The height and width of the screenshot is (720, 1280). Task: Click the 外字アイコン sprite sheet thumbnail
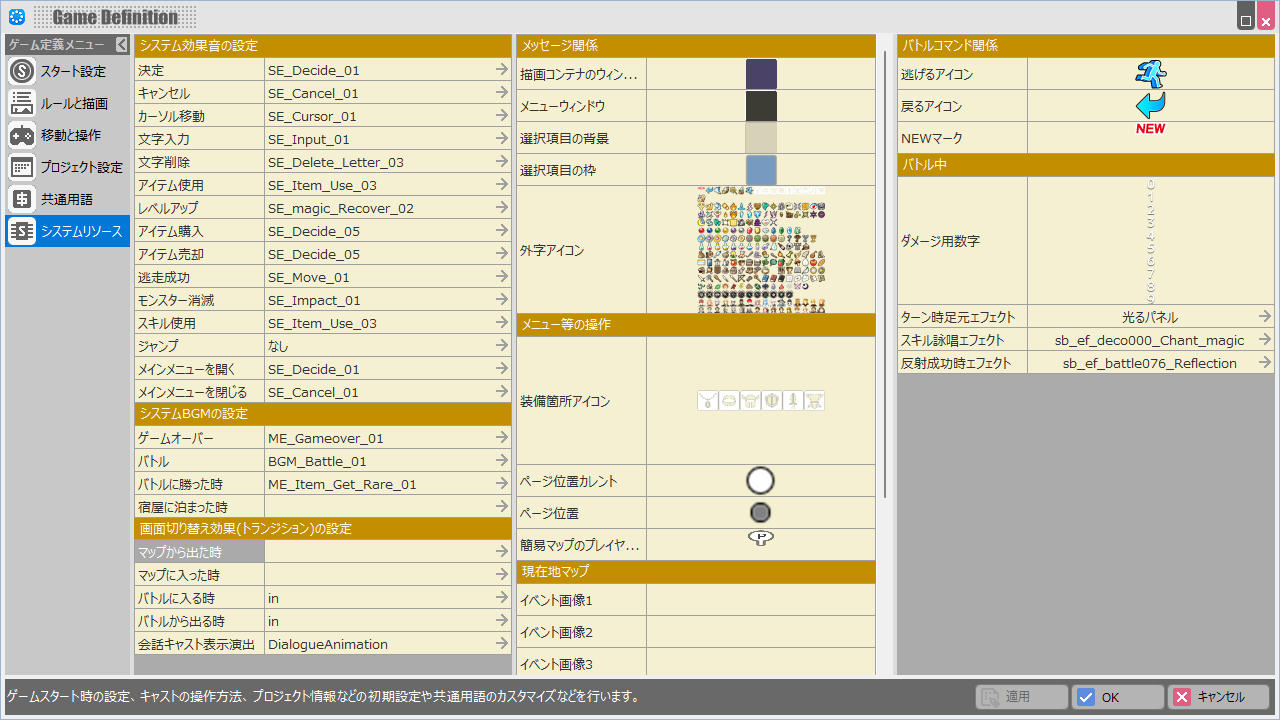(x=760, y=250)
